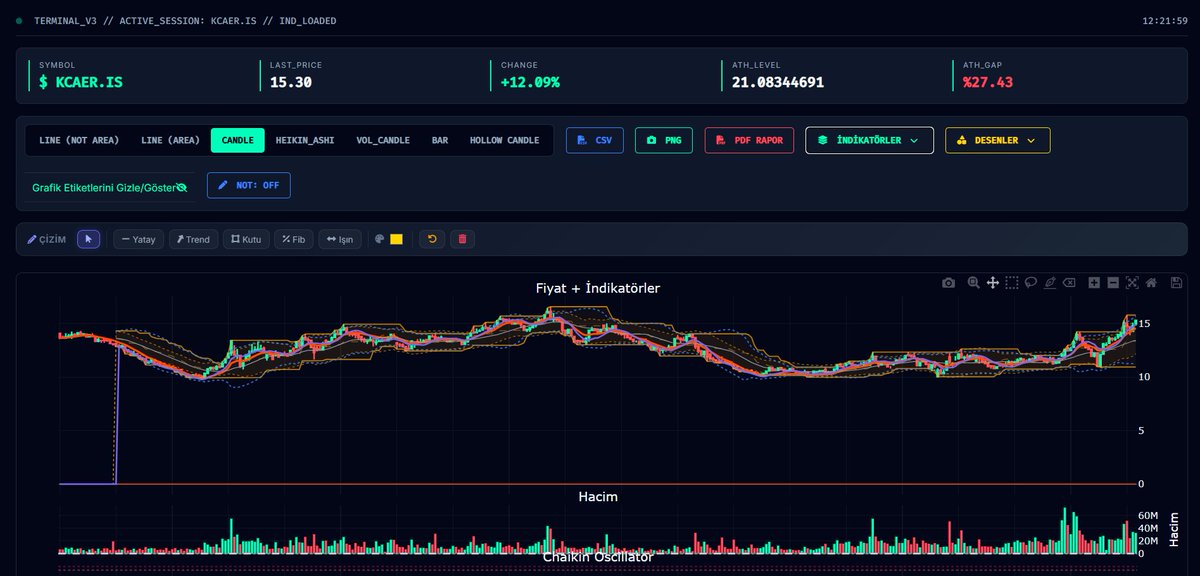The height and width of the screenshot is (576, 1200).
Task: Switch to HEIKIN_ASHI chart type
Action: point(306,140)
